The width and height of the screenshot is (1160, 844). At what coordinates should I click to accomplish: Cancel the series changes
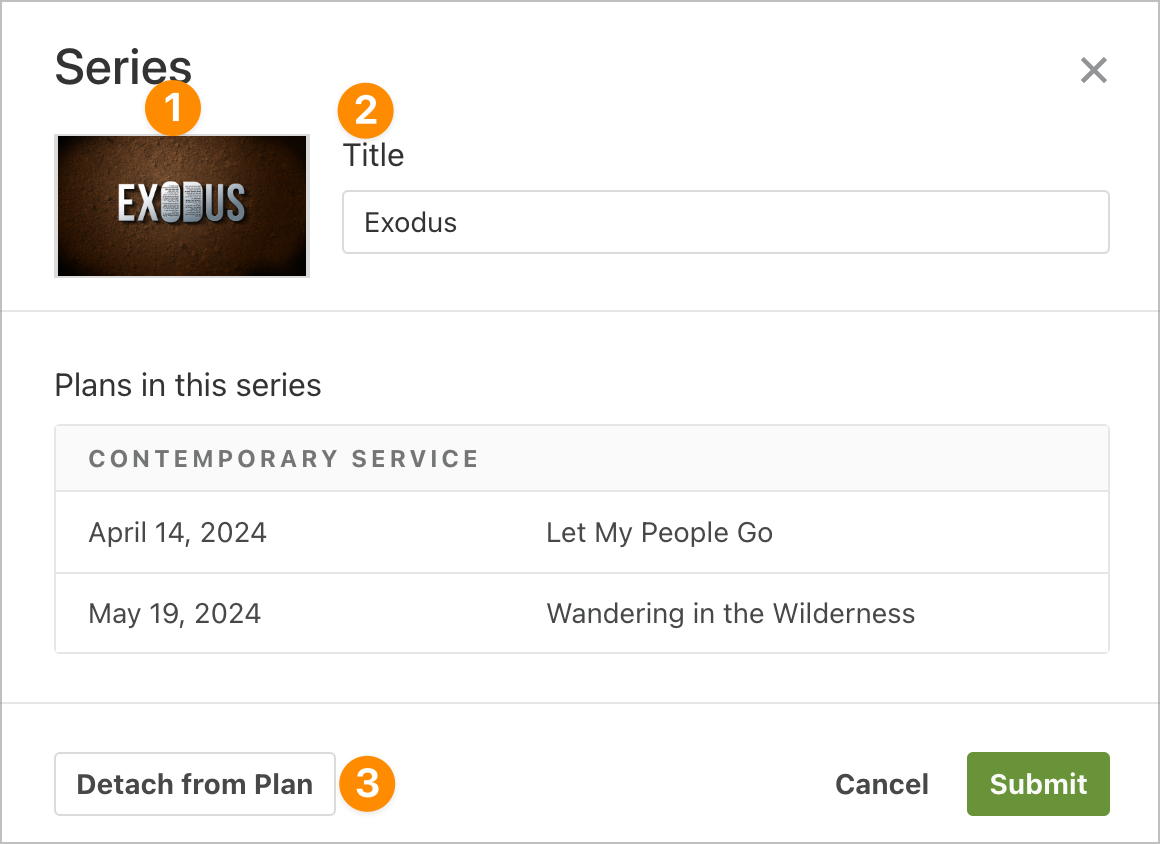(882, 784)
